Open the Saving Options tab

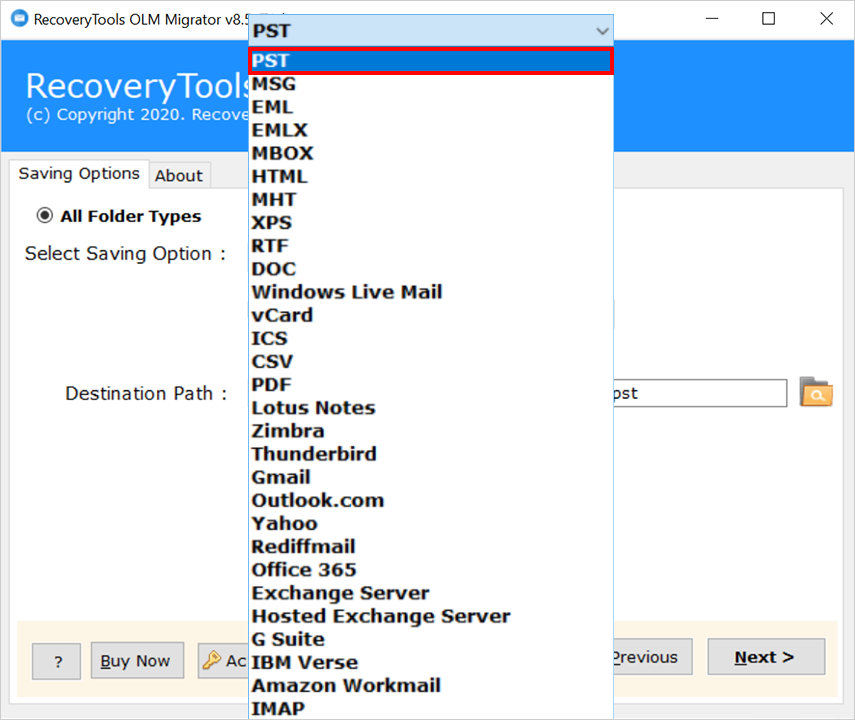(79, 173)
